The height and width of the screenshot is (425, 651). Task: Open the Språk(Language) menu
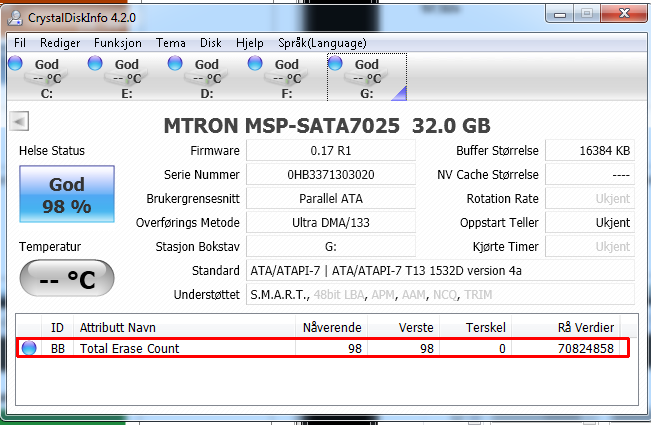pyautogui.click(x=322, y=43)
